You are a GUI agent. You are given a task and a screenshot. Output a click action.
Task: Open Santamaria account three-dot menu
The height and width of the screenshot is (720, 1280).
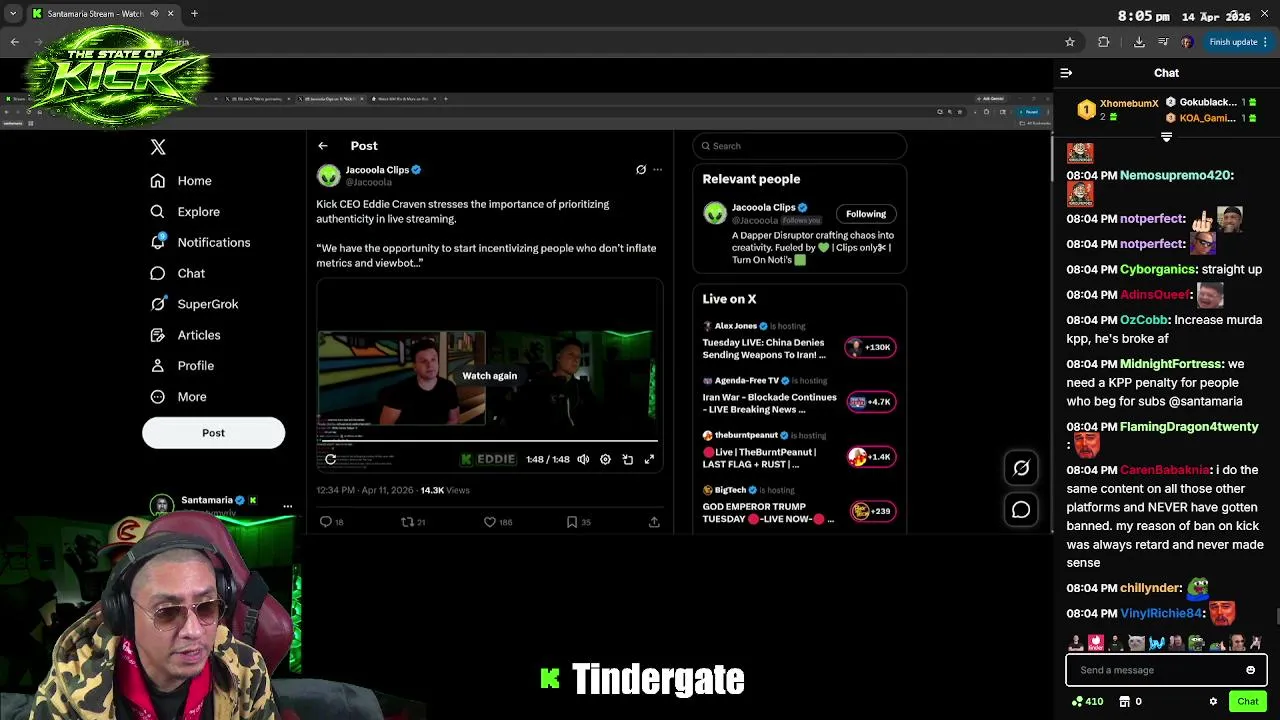287,506
